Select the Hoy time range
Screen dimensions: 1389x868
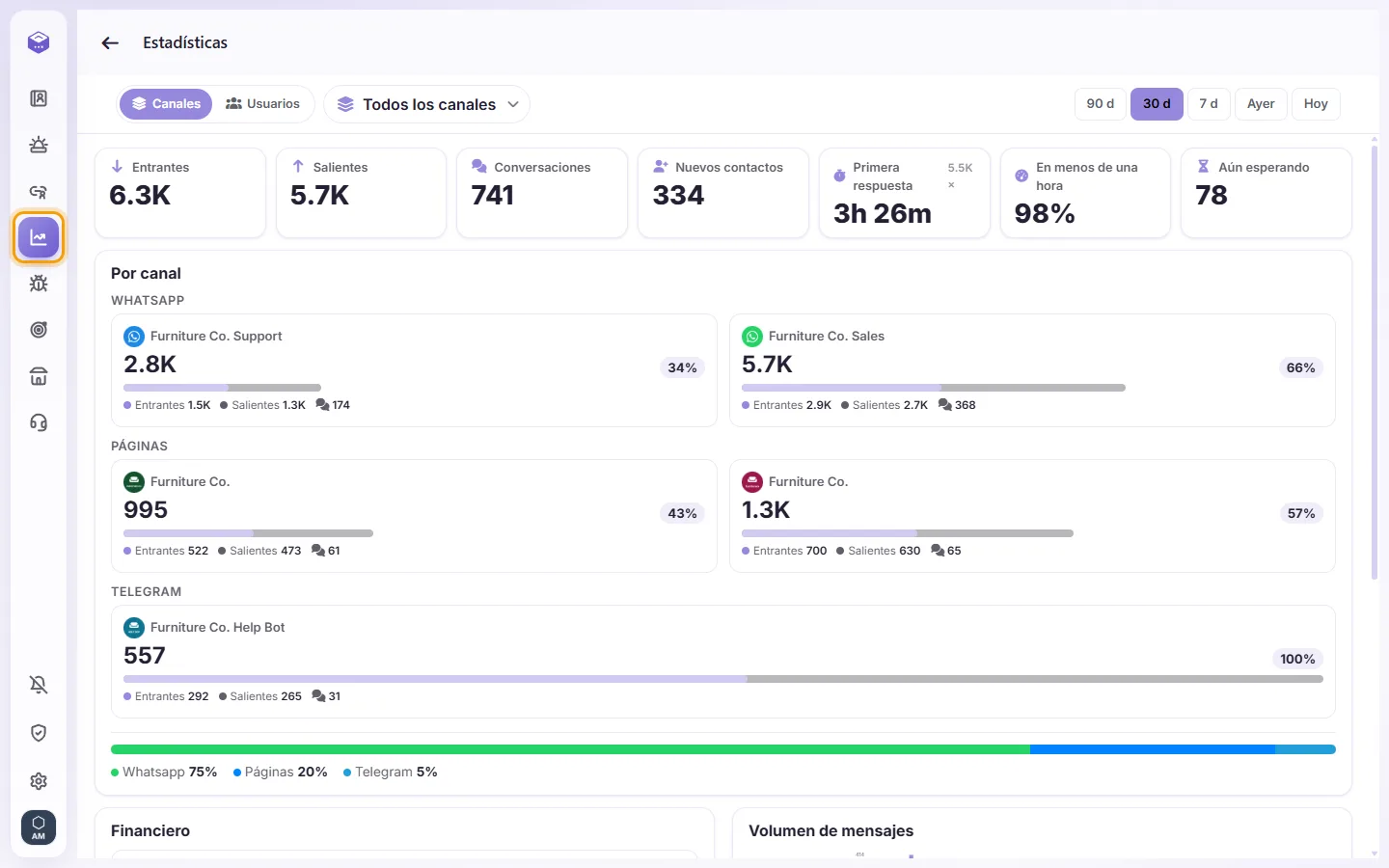click(x=1316, y=104)
